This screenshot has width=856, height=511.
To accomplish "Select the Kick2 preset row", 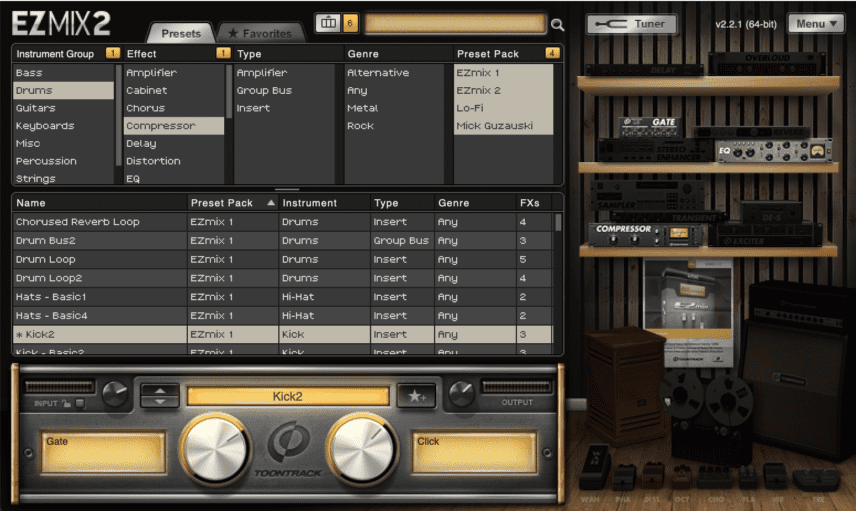I will pos(282,334).
